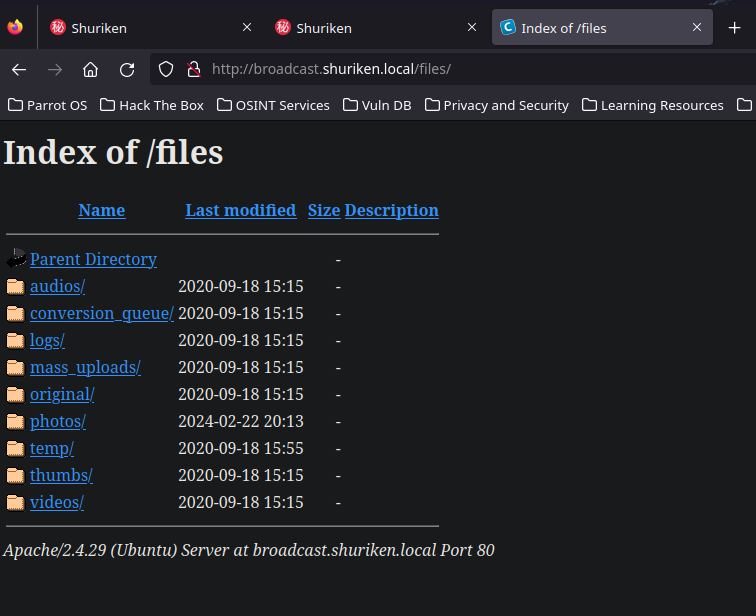
Task: Open the conversion_queue/ directory link
Action: click(102, 313)
